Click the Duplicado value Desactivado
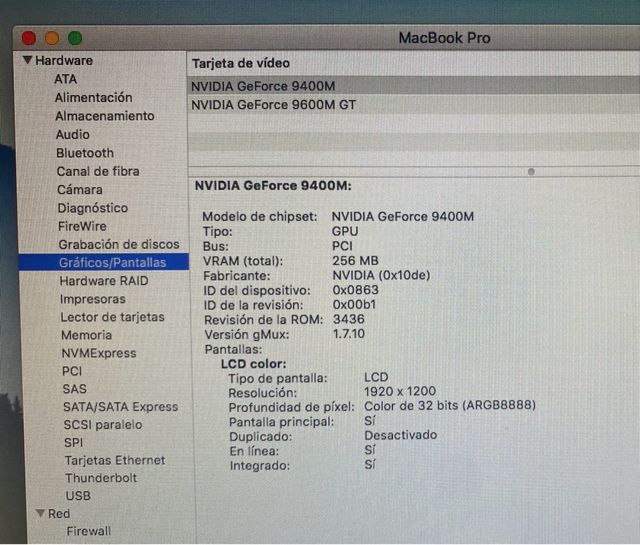The image size is (640, 545). (400, 435)
